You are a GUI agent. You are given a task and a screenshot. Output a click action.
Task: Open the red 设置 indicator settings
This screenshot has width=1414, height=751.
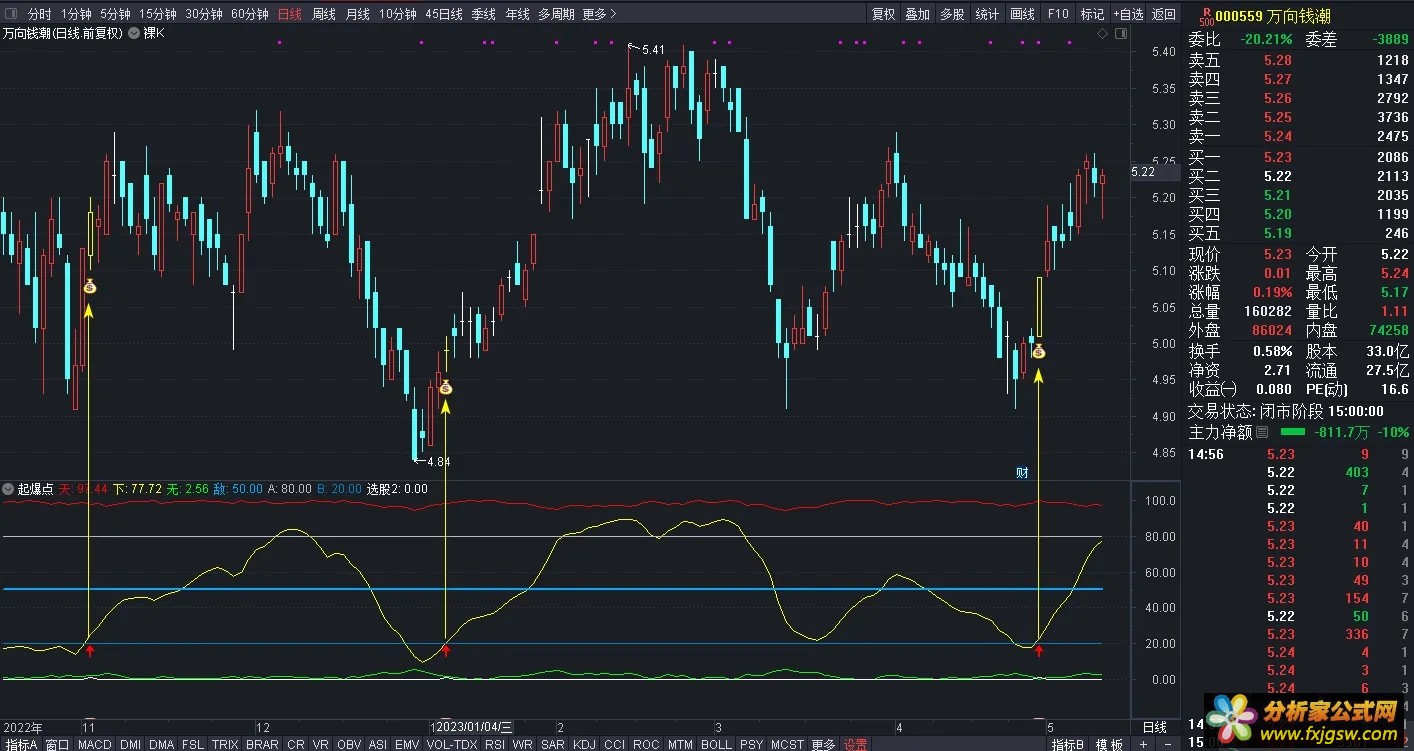tap(855, 744)
